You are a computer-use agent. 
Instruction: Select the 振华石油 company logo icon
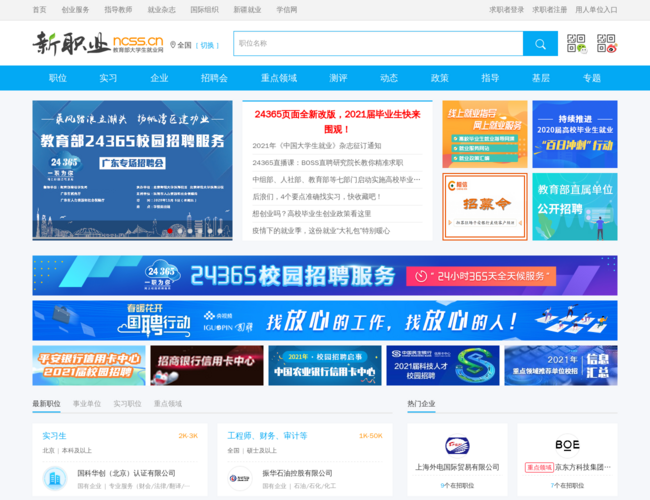point(240,478)
